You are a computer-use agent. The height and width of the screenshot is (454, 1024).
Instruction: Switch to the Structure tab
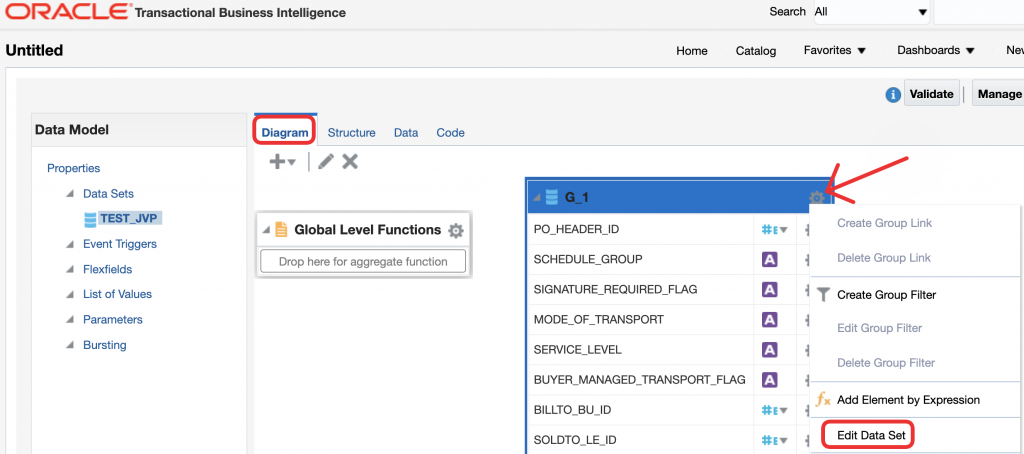(351, 132)
